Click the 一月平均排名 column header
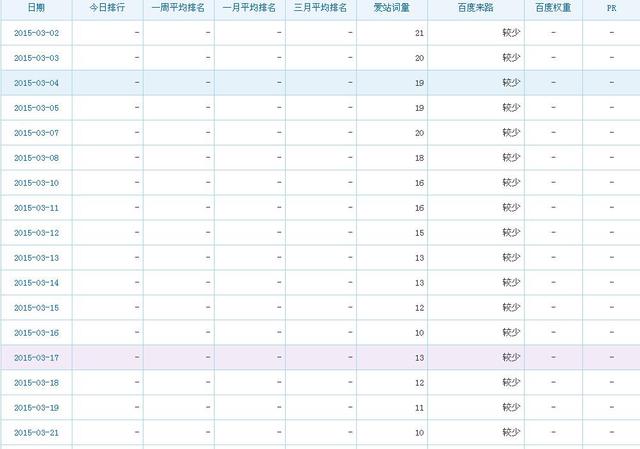 (249, 8)
